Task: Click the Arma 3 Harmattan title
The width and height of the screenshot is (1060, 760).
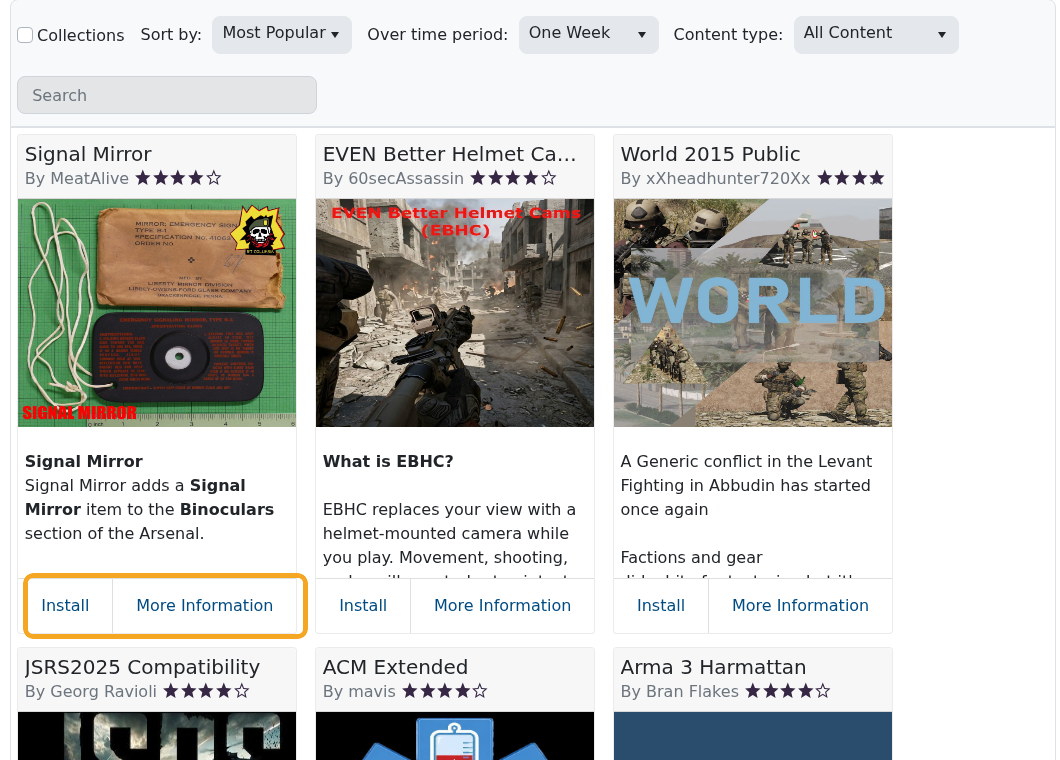Action: tap(713, 667)
